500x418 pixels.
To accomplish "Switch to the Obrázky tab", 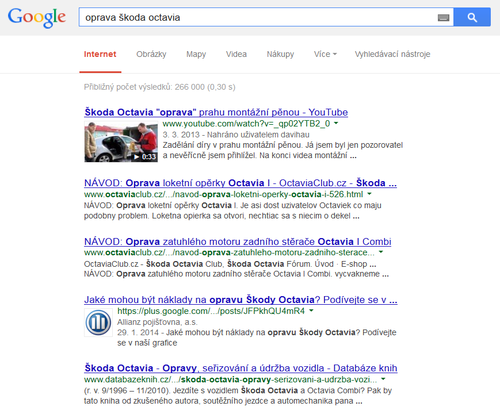I will pos(151,54).
